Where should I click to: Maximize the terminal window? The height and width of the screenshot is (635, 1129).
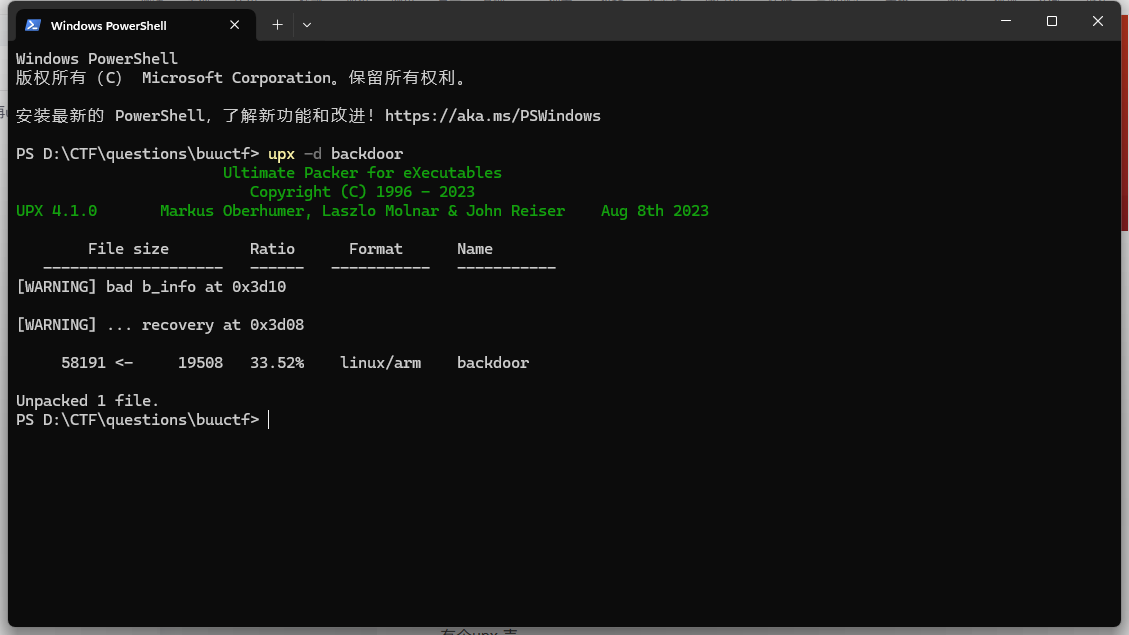click(1052, 22)
